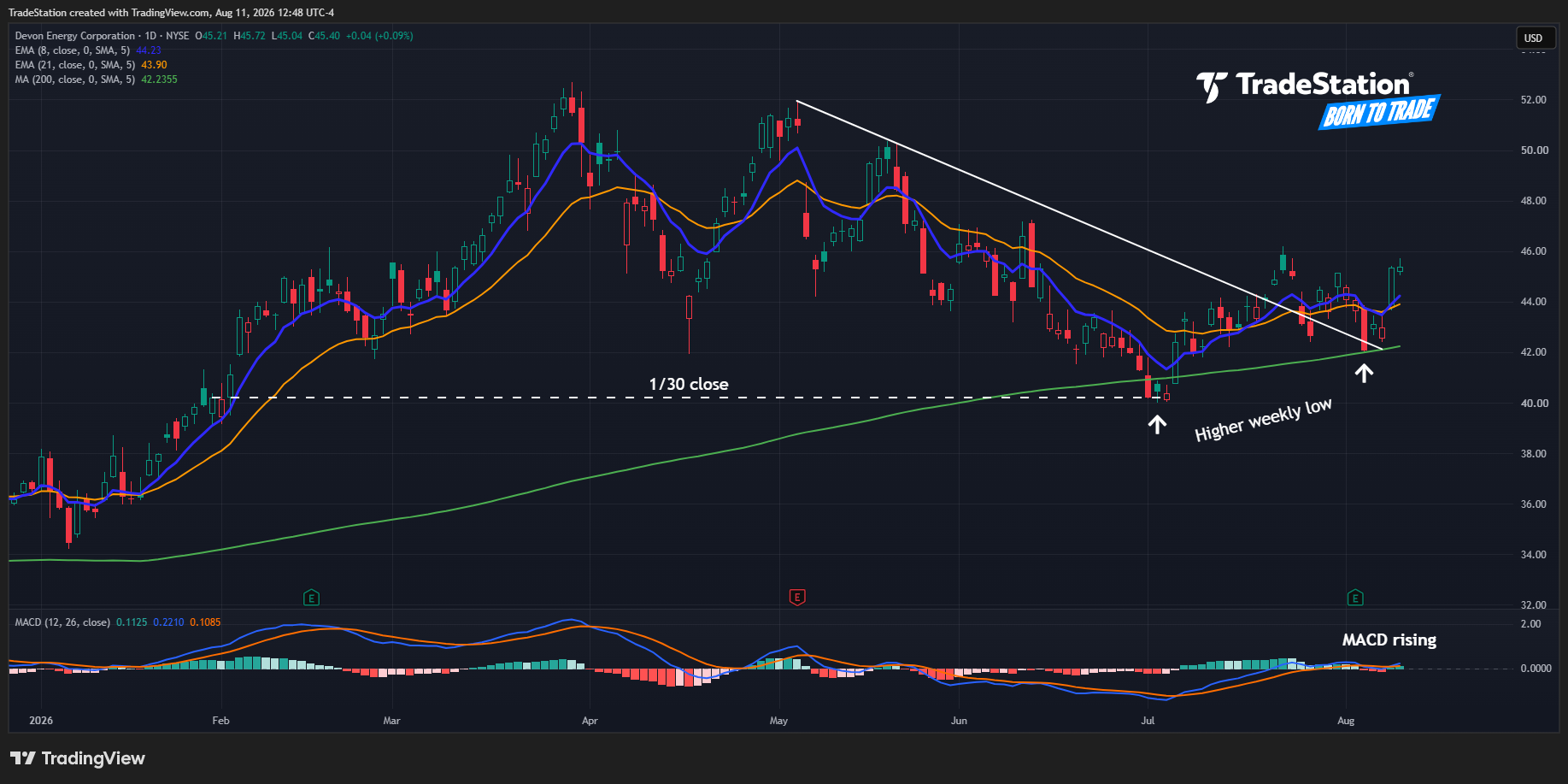Viewport: 1568px width, 784px height.
Task: Click the green earnings marker near February
Action: pyautogui.click(x=312, y=598)
